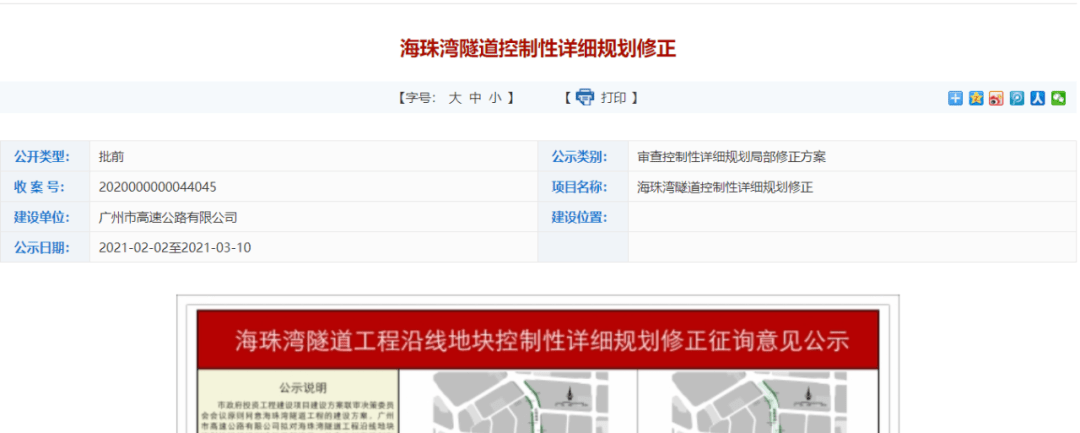The height and width of the screenshot is (433, 1080).
Task: Set font size to 中 (medium)
Action: [x=476, y=98]
